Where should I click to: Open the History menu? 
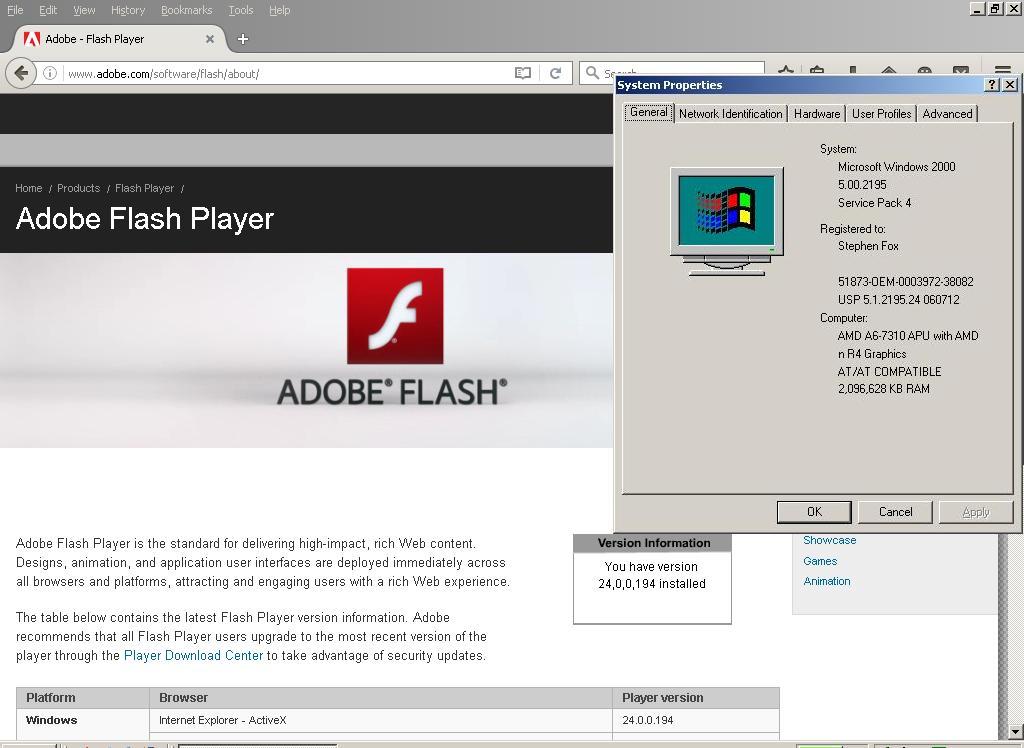(x=127, y=10)
